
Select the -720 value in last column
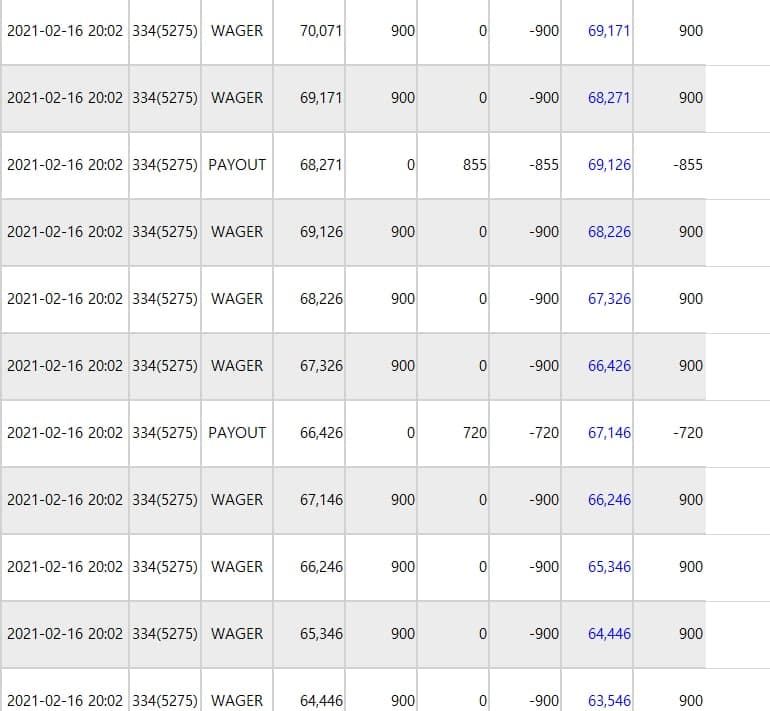click(688, 433)
